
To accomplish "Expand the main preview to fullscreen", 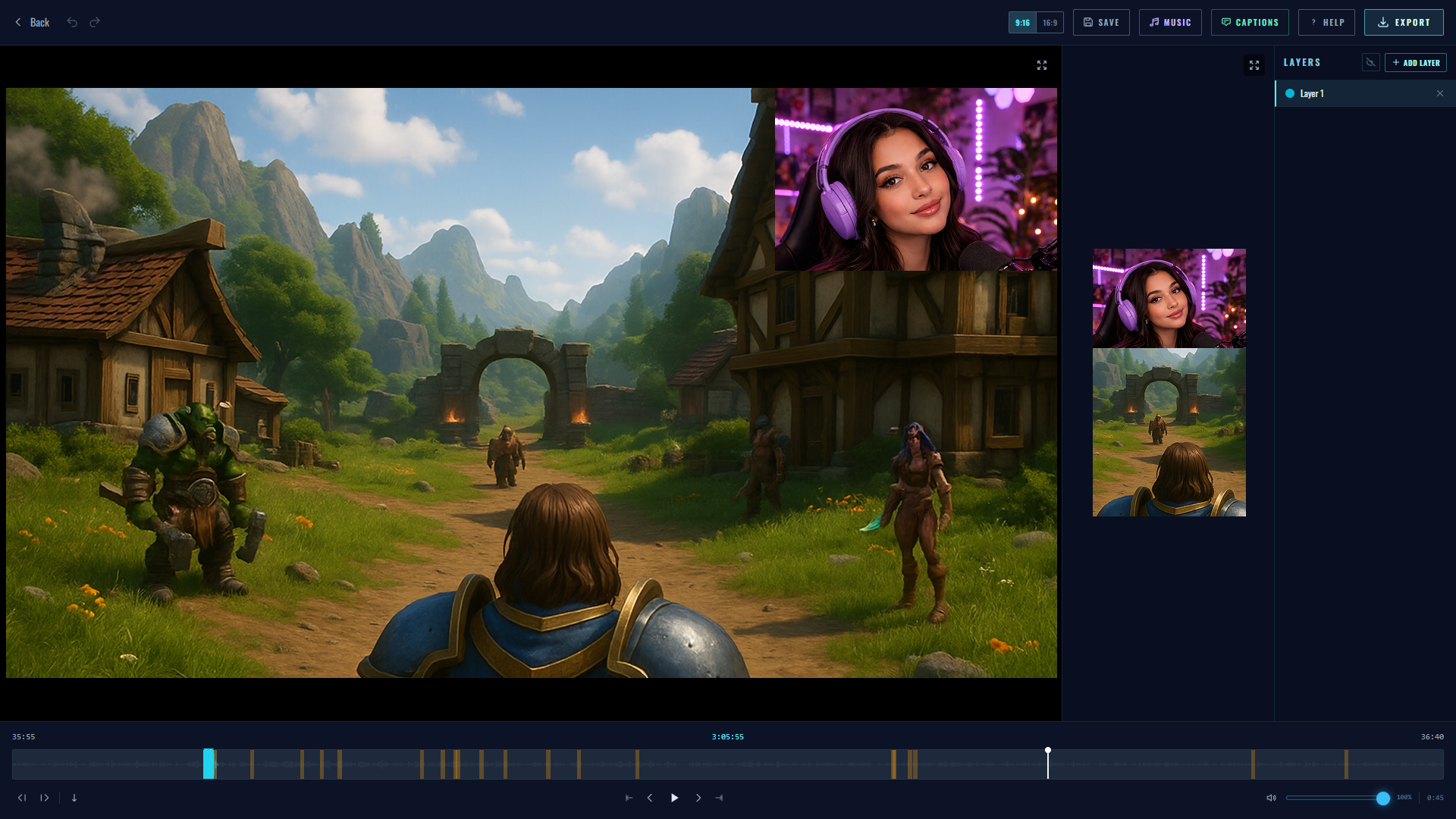I will [1041, 64].
